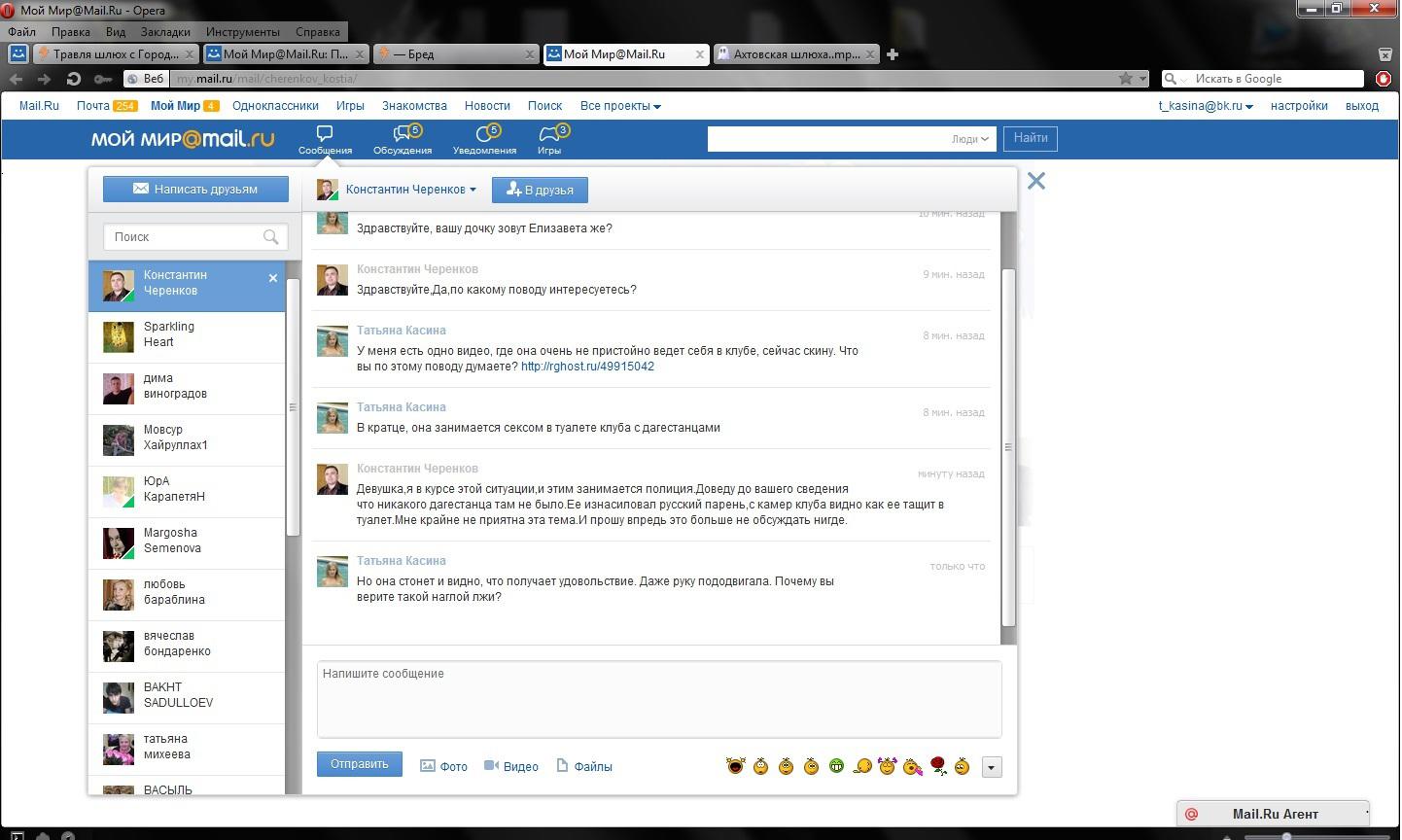Open the Закладки menu
Screen dimensions: 1402x840
point(165,32)
